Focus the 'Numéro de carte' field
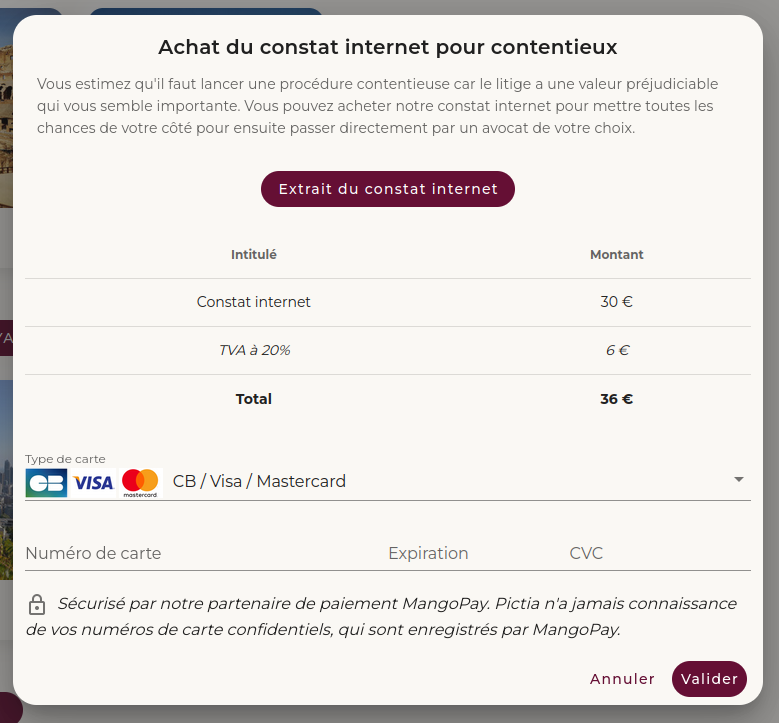This screenshot has height=723, width=779. (93, 553)
